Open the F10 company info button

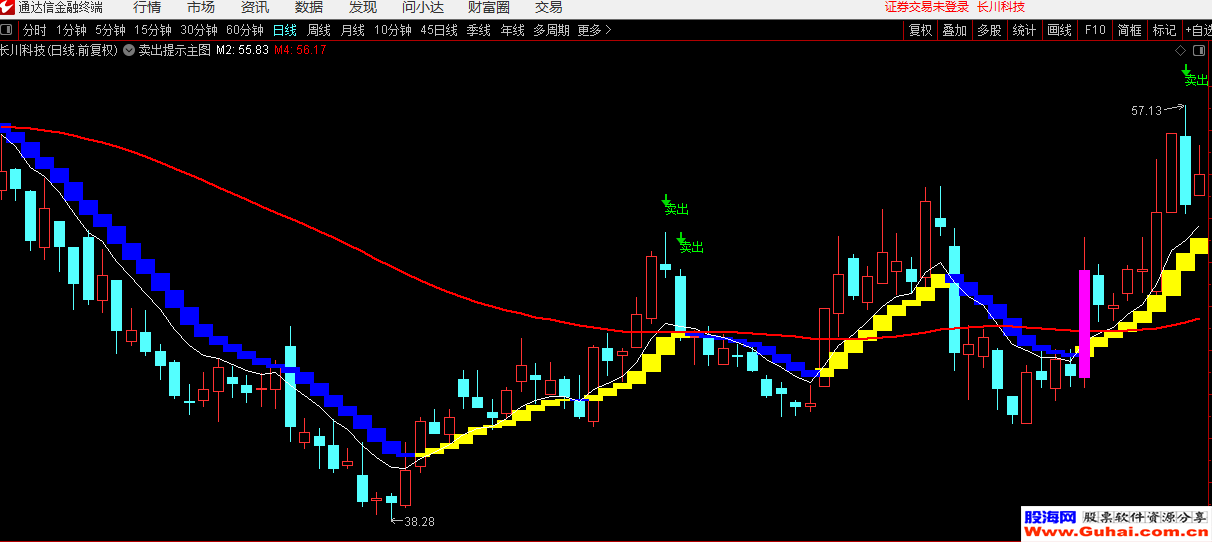[x=1095, y=30]
